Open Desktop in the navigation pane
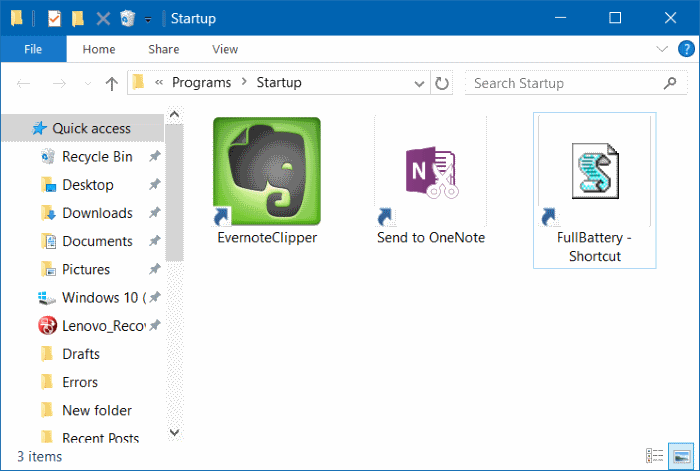700x471 pixels. point(88,185)
